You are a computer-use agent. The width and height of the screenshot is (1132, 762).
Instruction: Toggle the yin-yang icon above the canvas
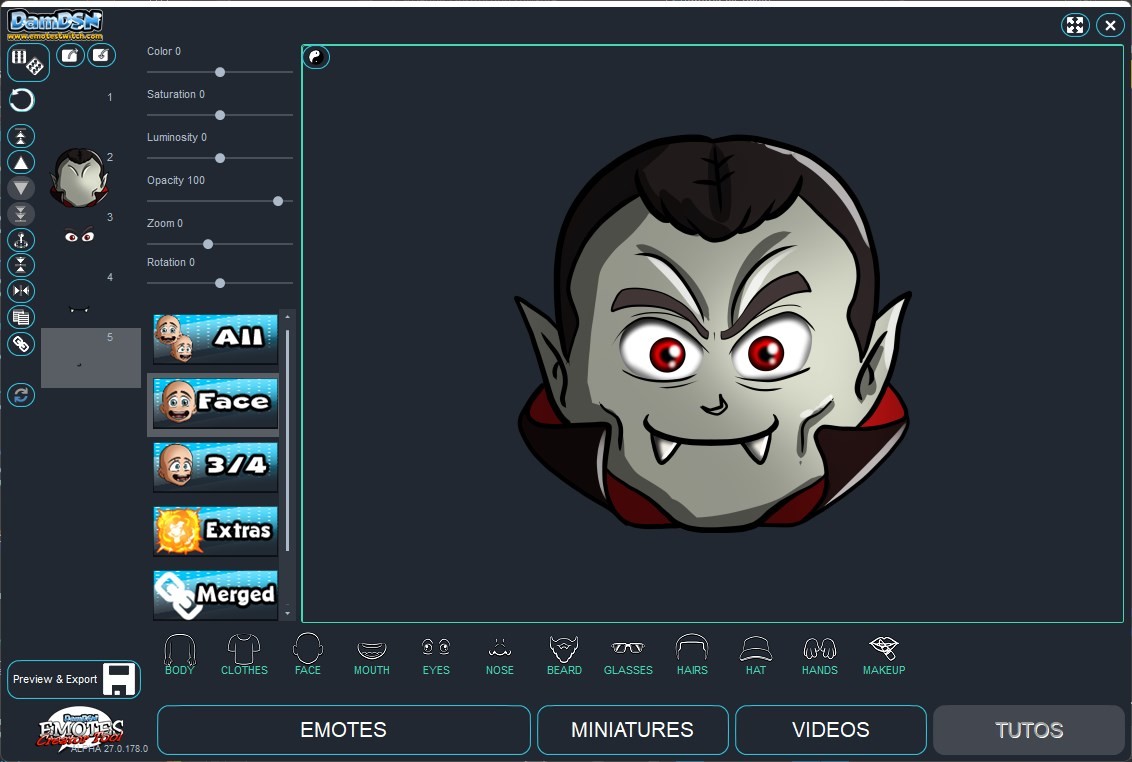[316, 57]
